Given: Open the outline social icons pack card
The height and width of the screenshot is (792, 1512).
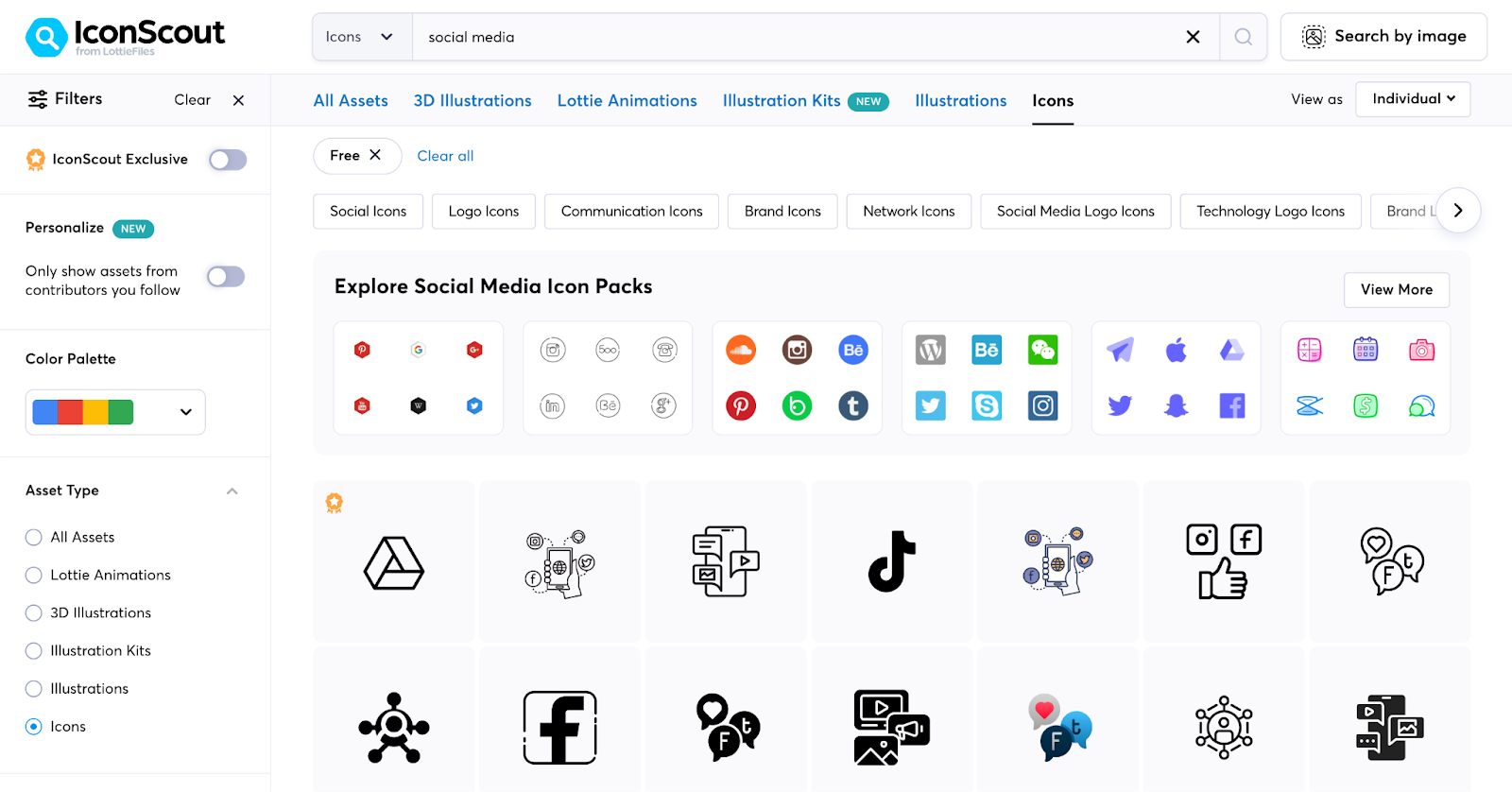Looking at the screenshot, I should click(608, 378).
